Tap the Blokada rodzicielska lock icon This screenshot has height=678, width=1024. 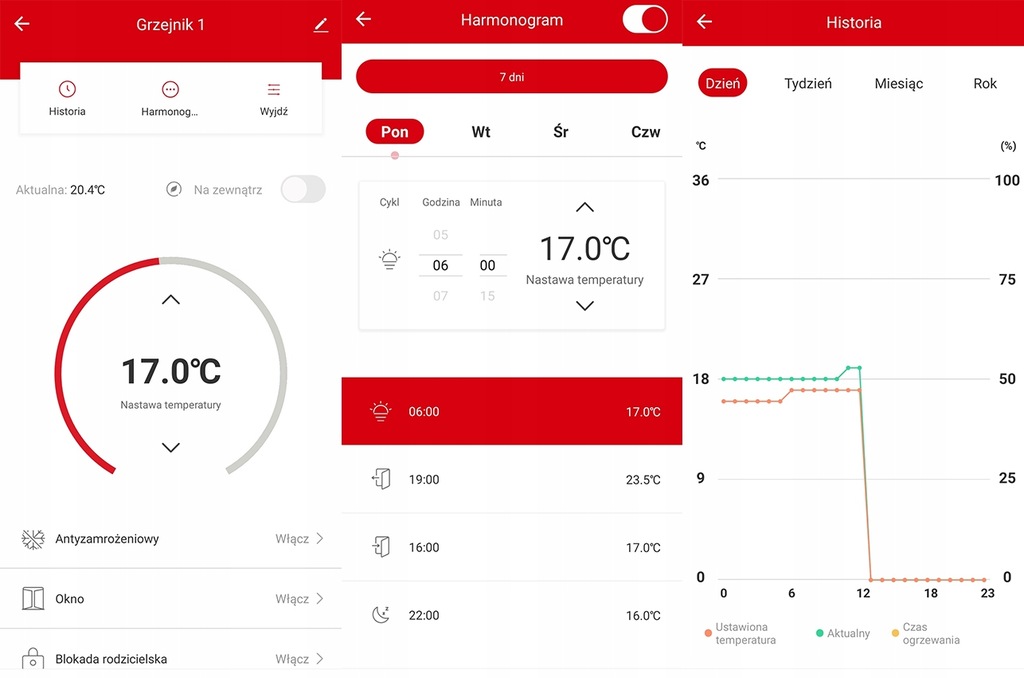click(x=33, y=658)
